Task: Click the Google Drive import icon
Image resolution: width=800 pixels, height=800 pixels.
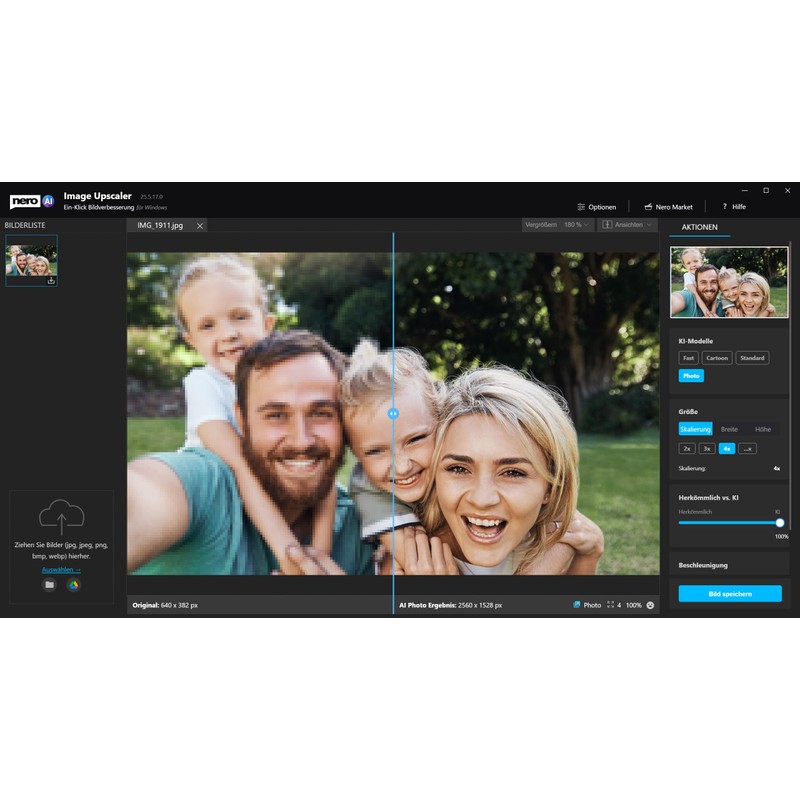Action: [73, 585]
